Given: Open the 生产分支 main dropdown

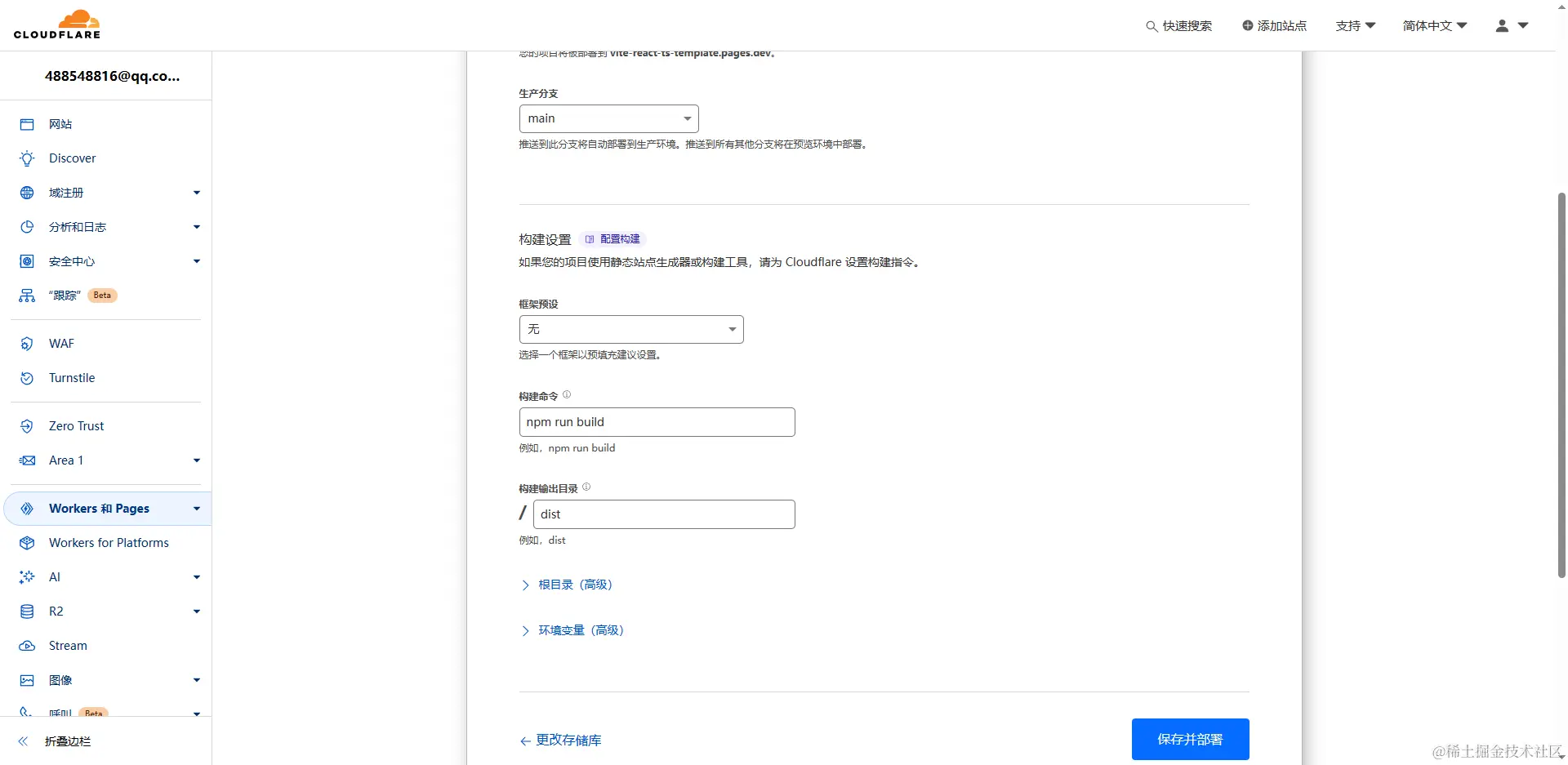Looking at the screenshot, I should pyautogui.click(x=608, y=118).
